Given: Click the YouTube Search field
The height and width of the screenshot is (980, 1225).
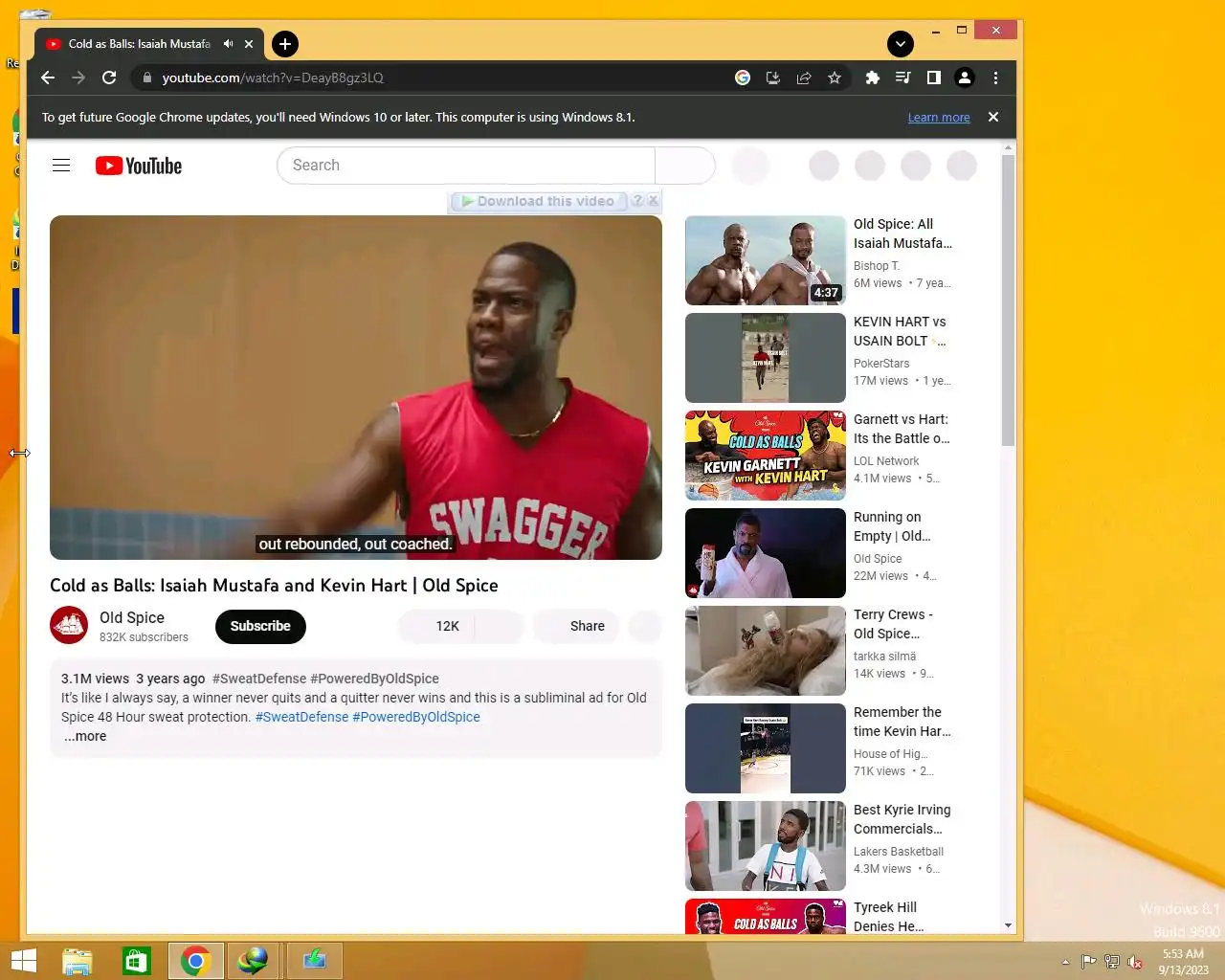Looking at the screenshot, I should [x=466, y=166].
